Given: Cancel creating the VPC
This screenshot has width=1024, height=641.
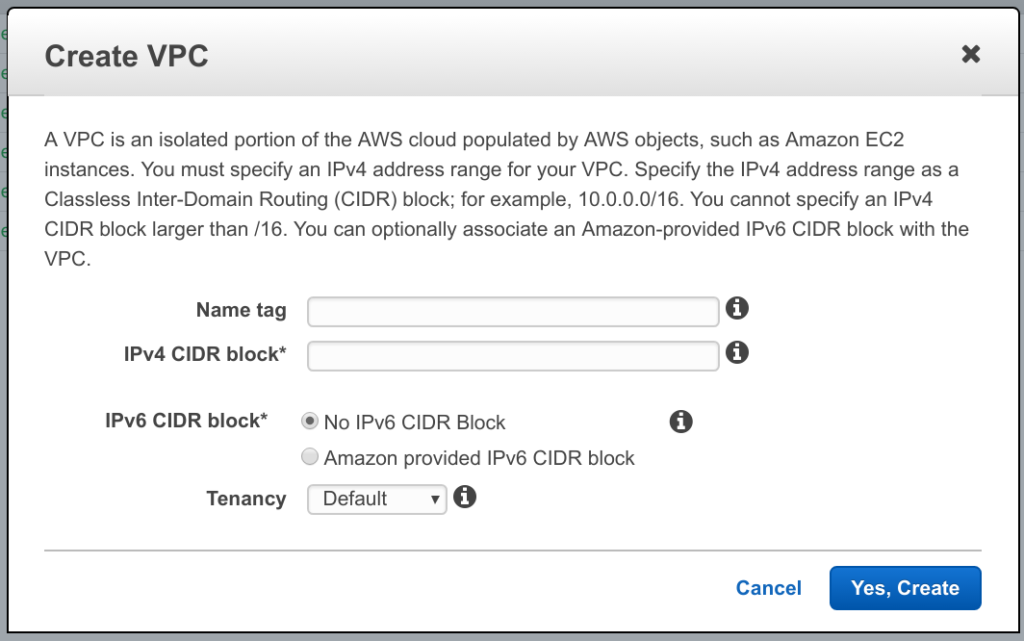Looking at the screenshot, I should (x=768, y=588).
